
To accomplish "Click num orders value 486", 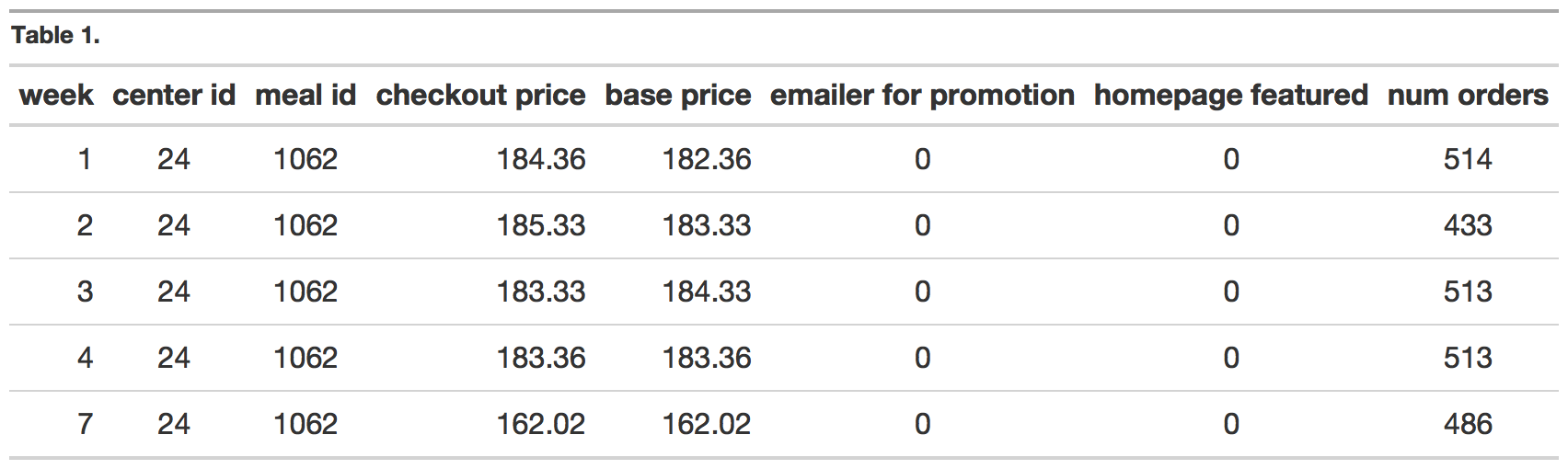I will pos(1468,425).
